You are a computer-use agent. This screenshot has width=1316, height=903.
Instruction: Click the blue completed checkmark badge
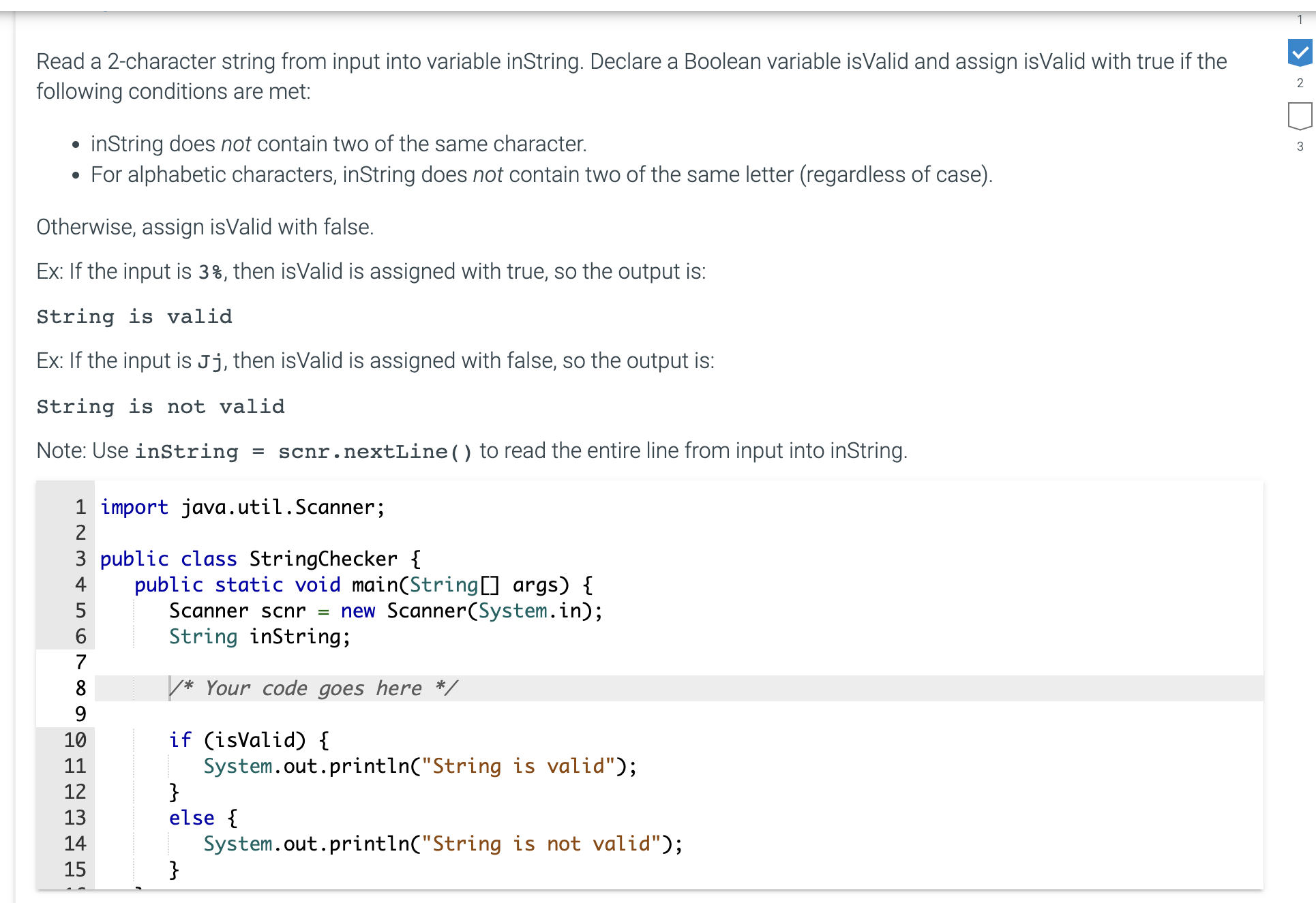(x=1300, y=52)
